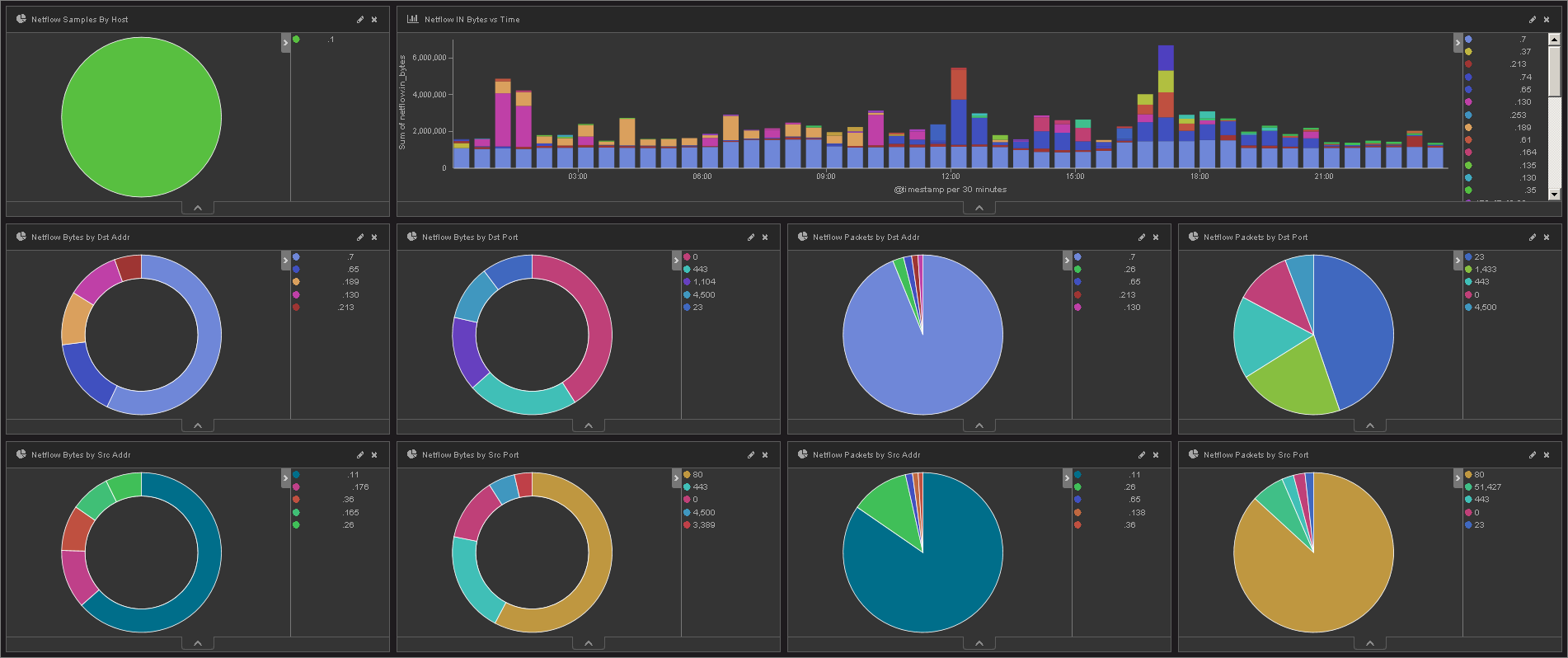The width and height of the screenshot is (1568, 658).
Task: Click port 1,433 swatch in Packets by Dst Port legend
Action: pos(1468,270)
